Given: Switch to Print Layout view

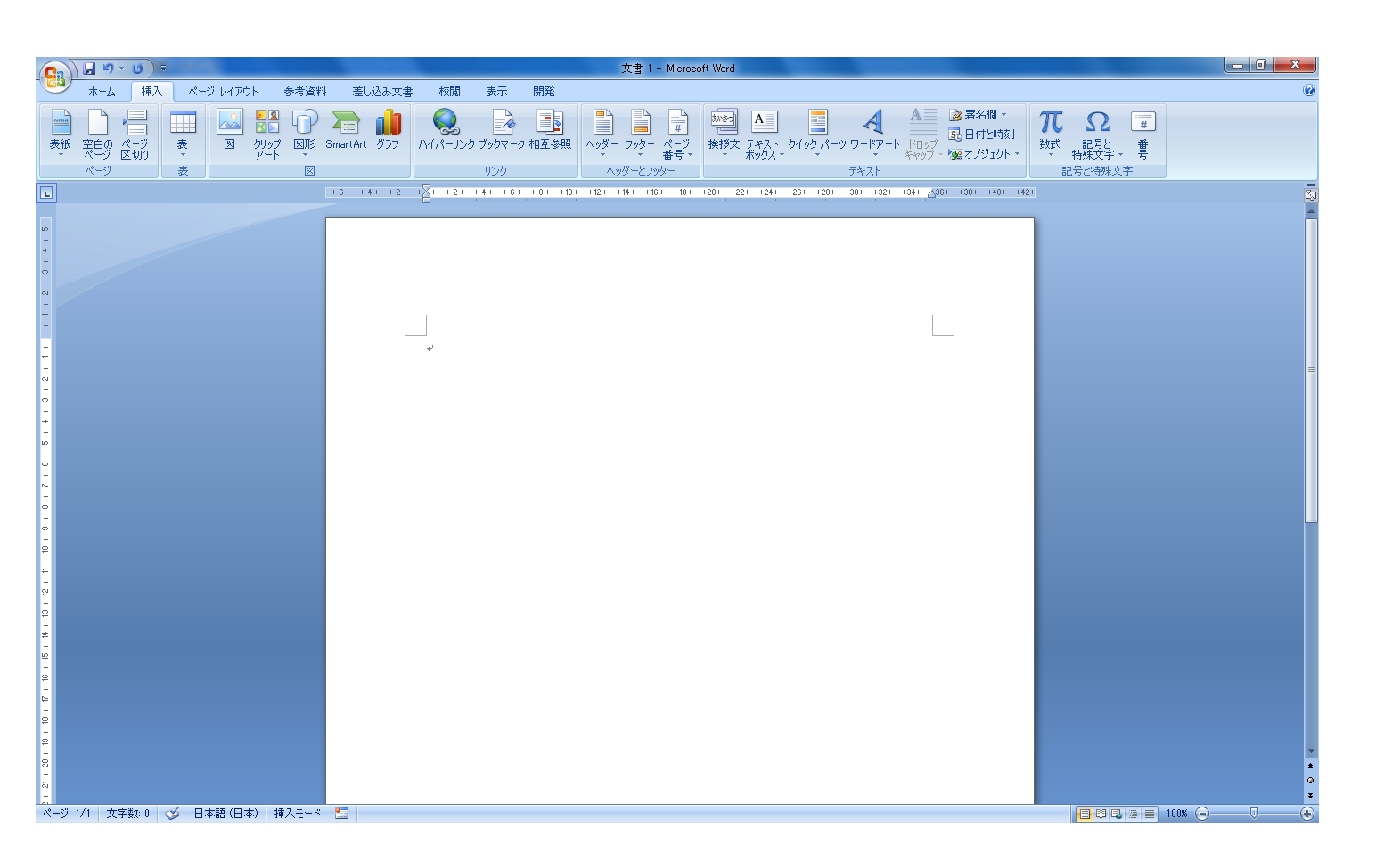Looking at the screenshot, I should click(x=1085, y=814).
